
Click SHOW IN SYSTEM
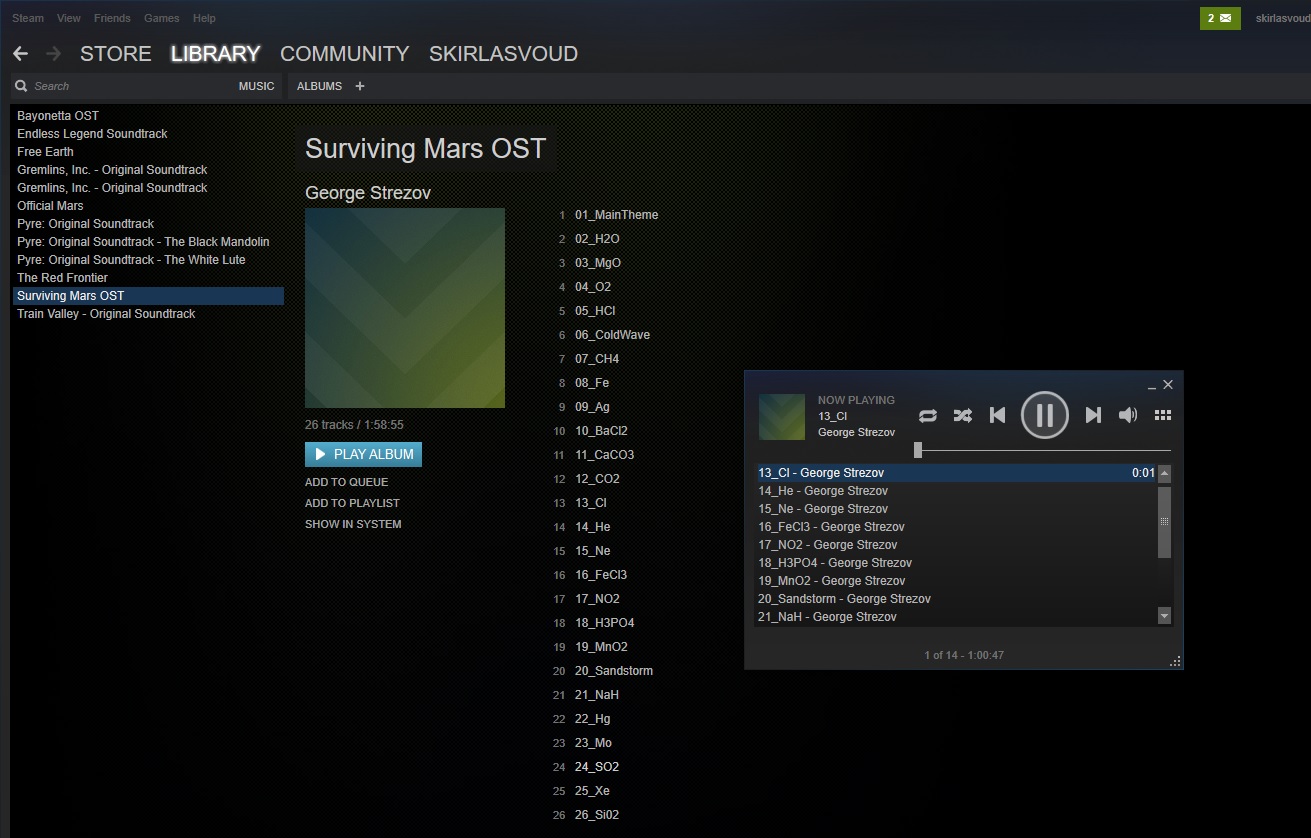click(353, 524)
